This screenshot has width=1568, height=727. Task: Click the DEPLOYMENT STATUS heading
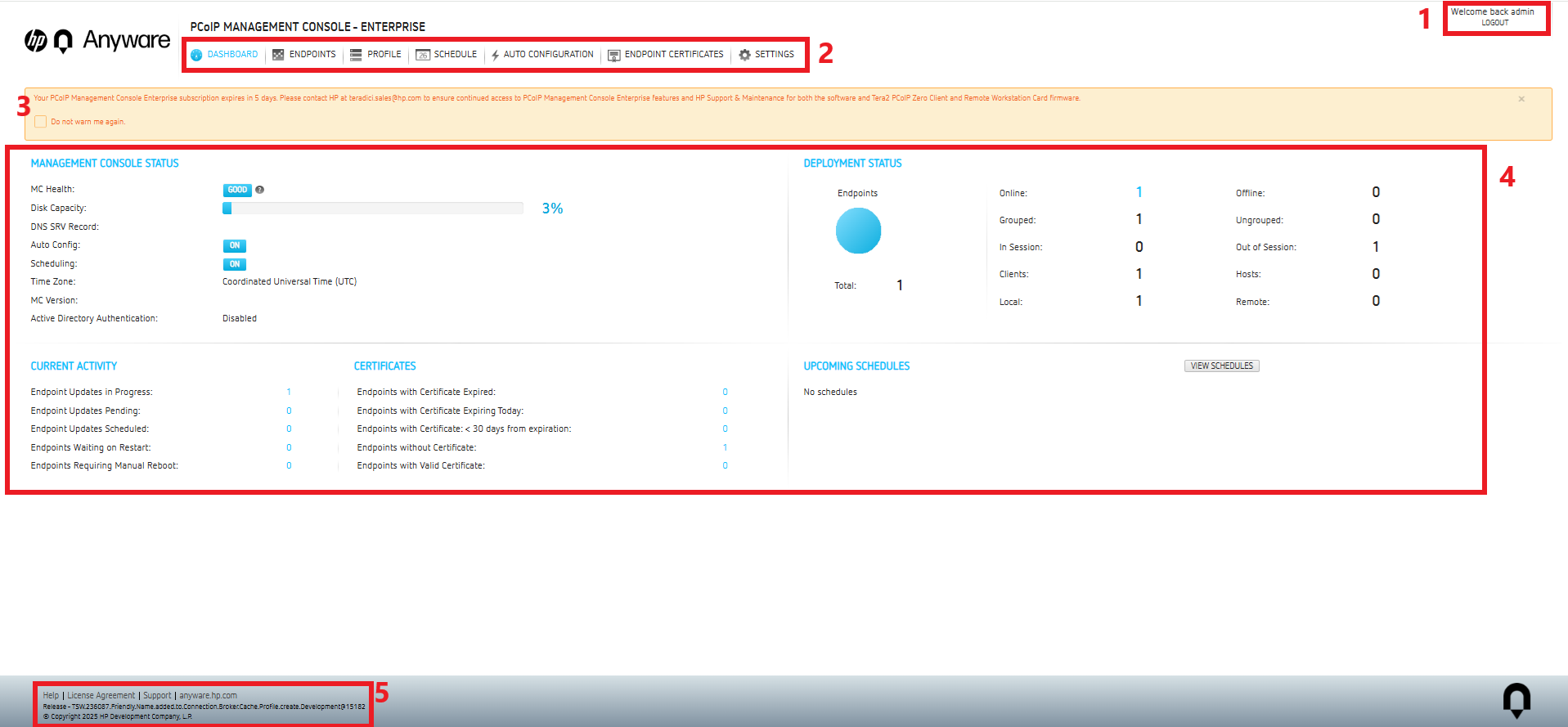852,164
